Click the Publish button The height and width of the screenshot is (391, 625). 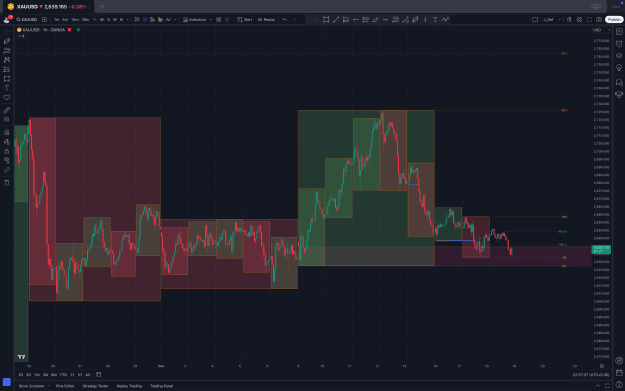(x=614, y=20)
